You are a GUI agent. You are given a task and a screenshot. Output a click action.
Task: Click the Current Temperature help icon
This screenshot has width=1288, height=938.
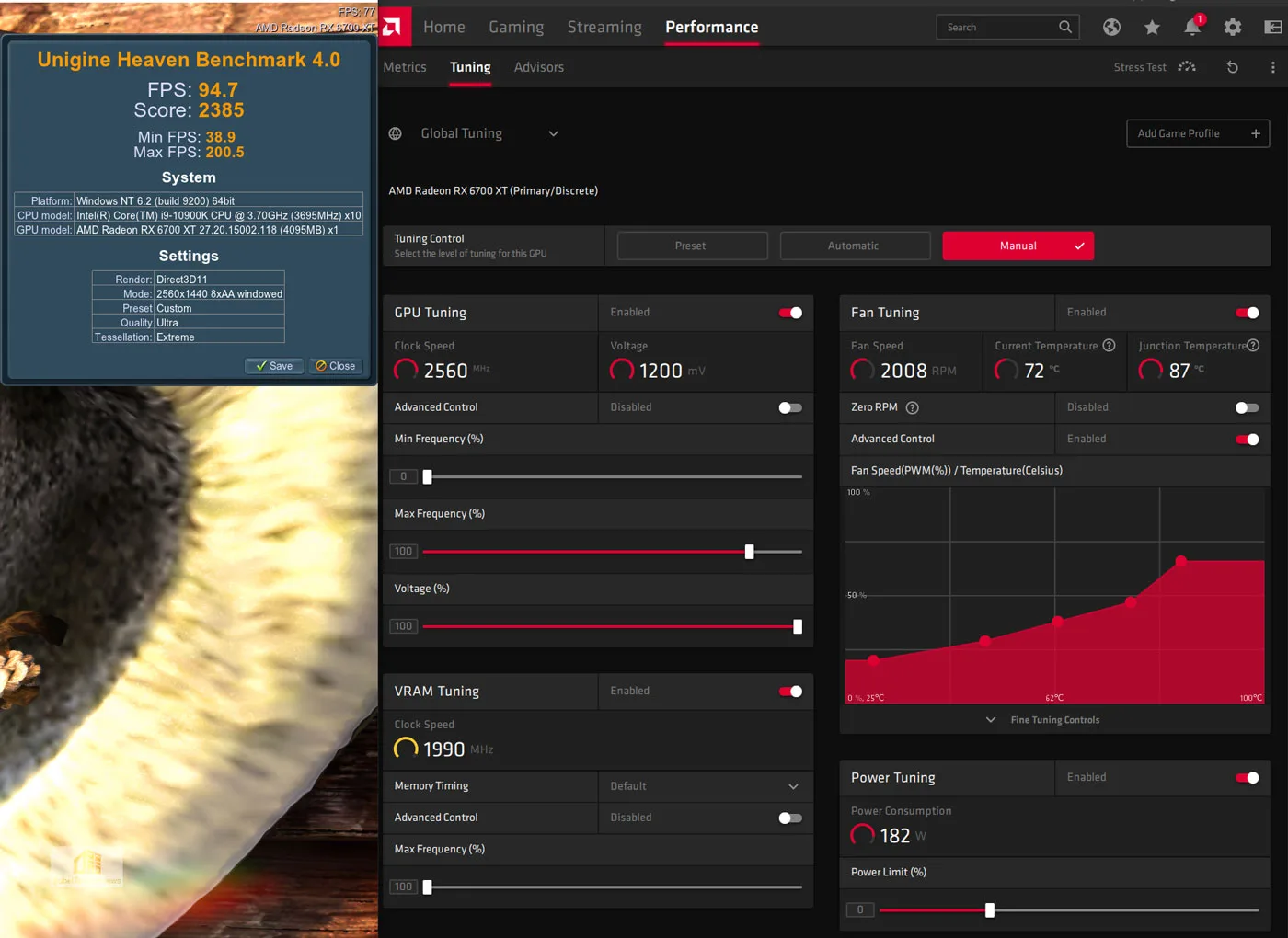tap(1110, 346)
